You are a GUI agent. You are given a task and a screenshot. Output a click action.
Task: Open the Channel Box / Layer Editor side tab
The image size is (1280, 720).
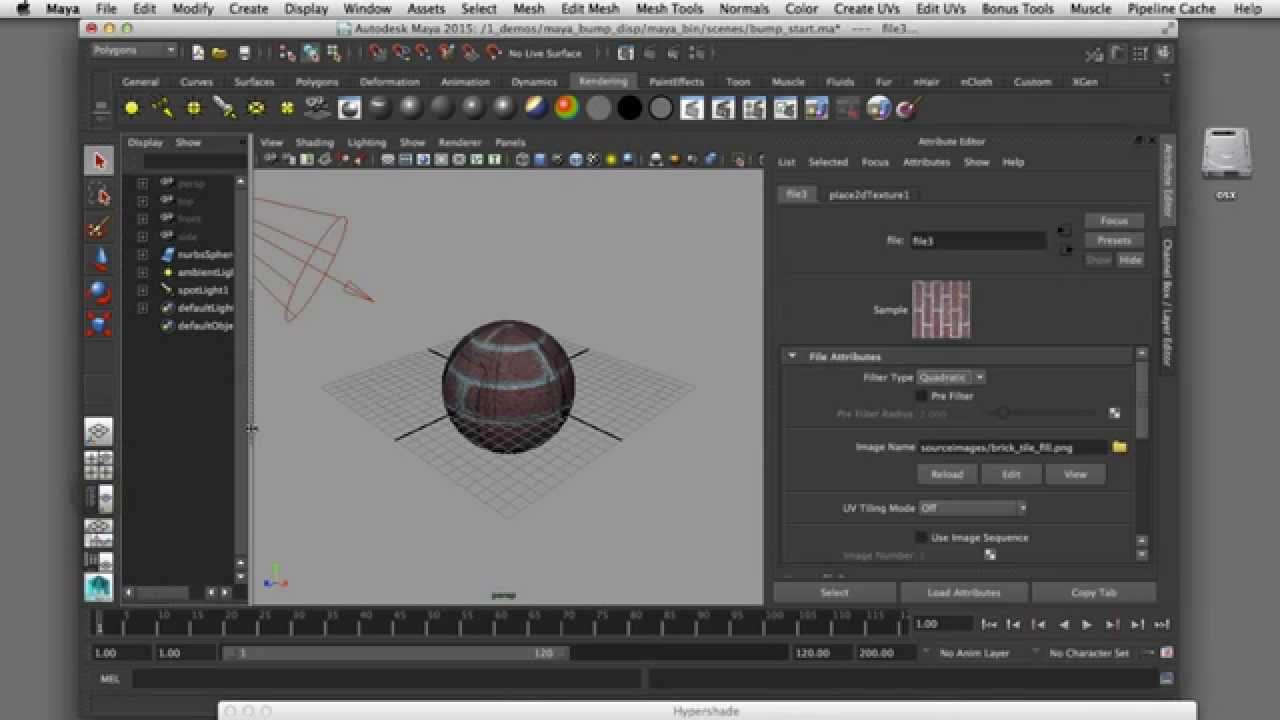[1167, 302]
